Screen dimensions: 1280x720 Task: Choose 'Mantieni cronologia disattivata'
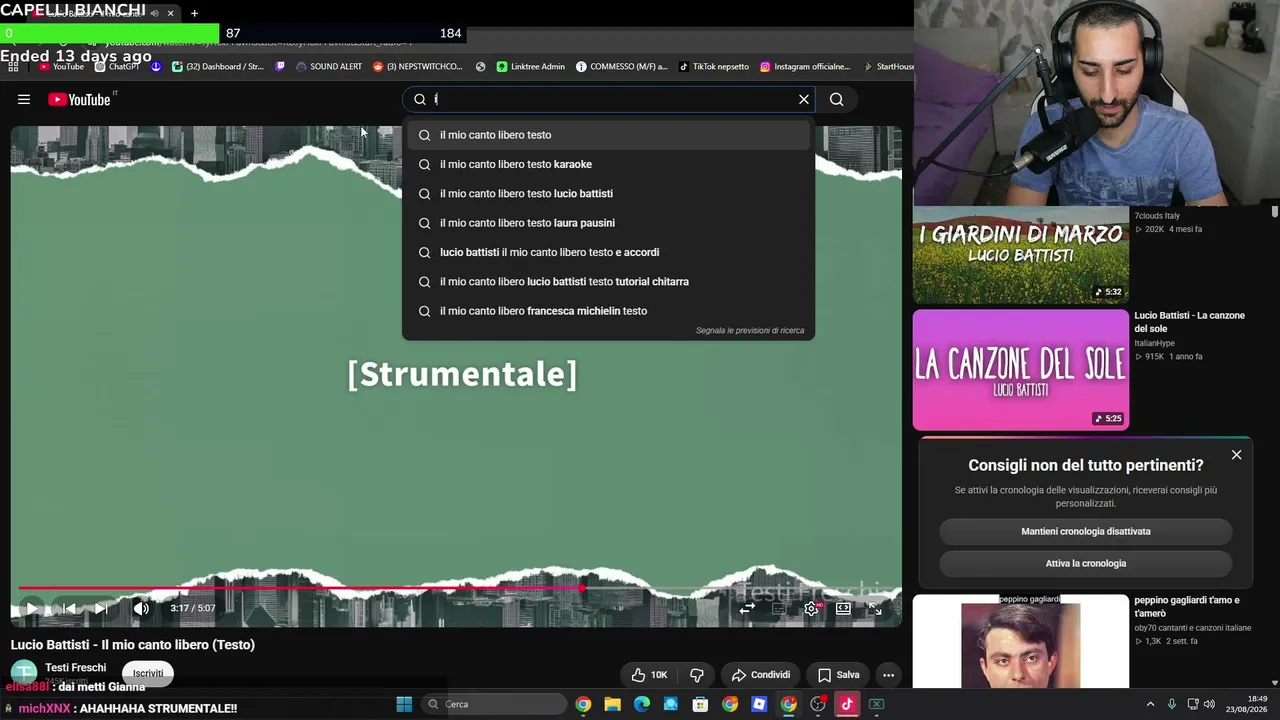pos(1086,531)
